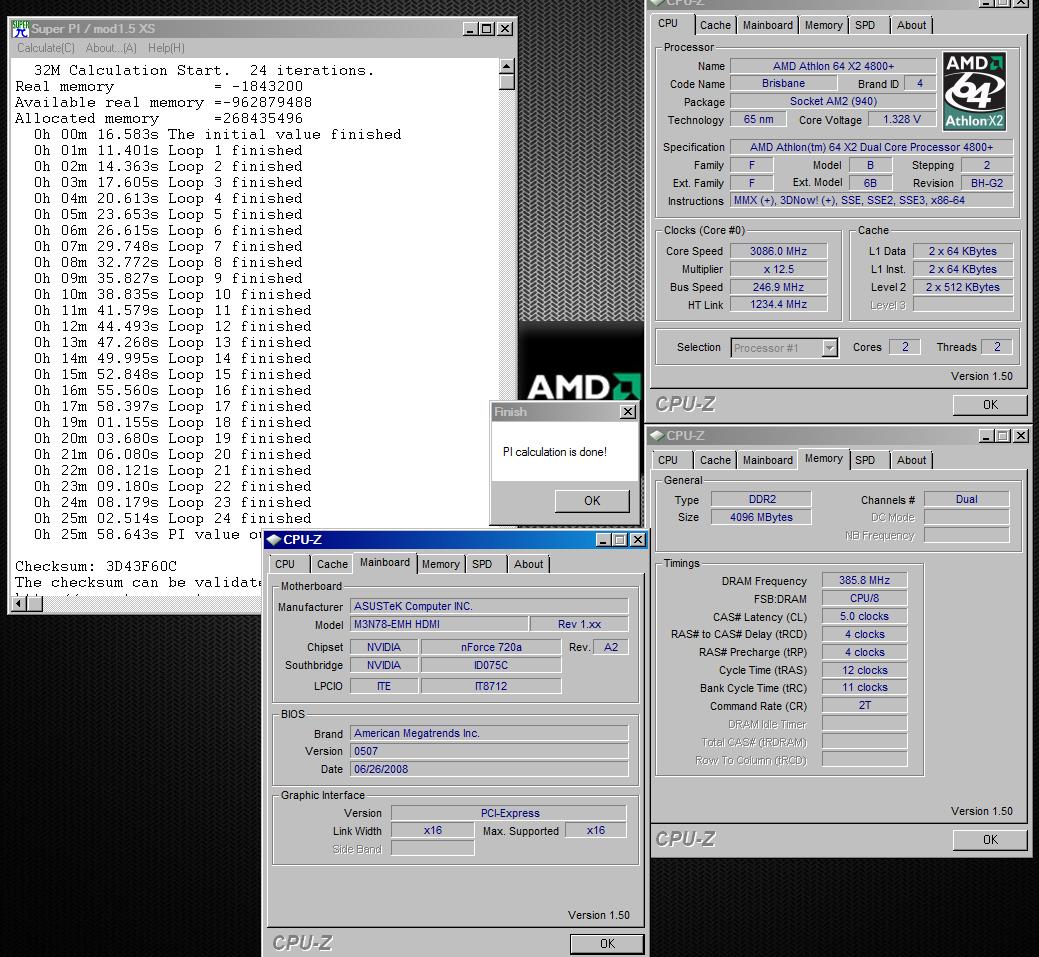Select SPD tab in Memory CPU-Z window

(865, 460)
